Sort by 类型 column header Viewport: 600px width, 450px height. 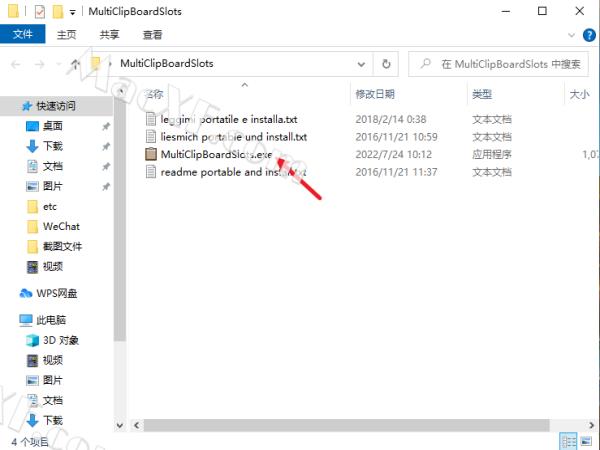point(482,94)
